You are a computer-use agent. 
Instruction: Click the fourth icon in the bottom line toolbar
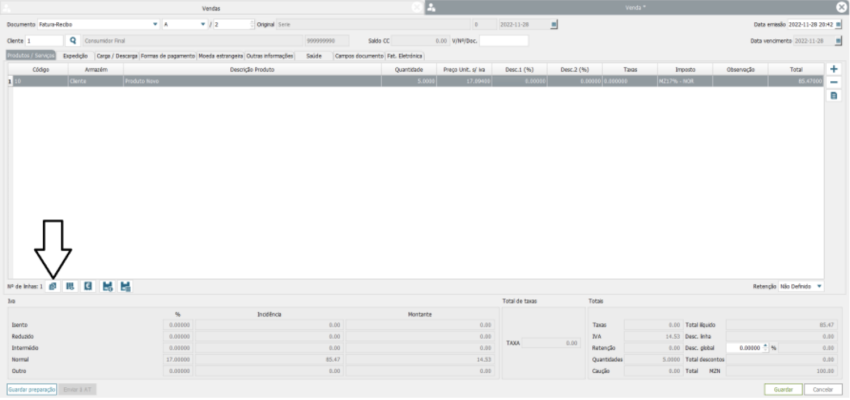coord(107,286)
